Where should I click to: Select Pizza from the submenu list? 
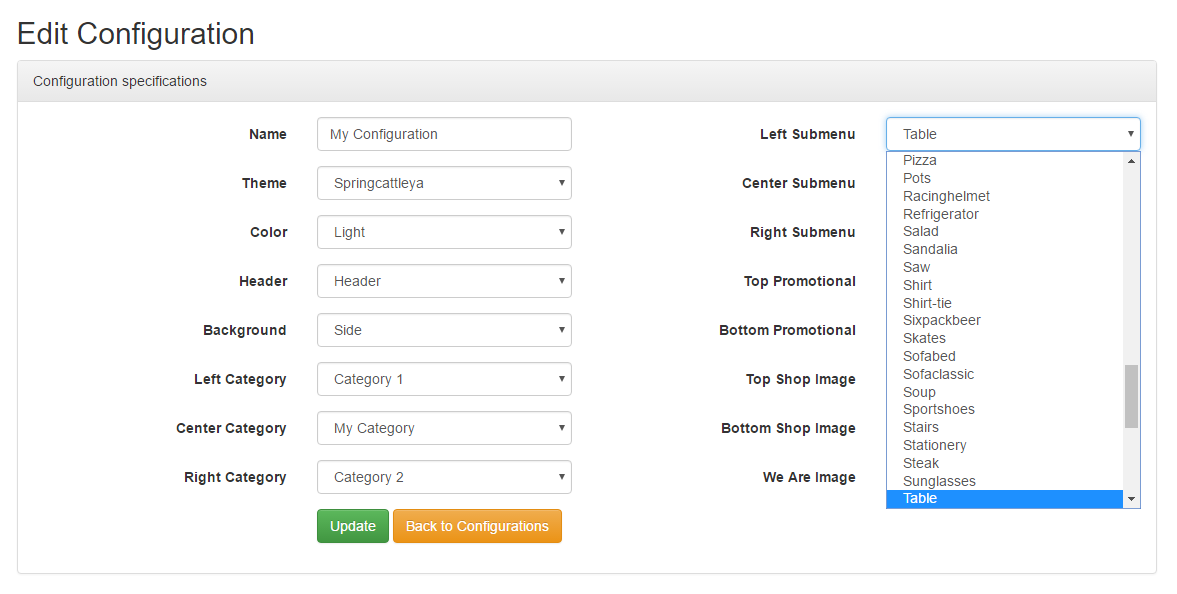coord(1004,160)
